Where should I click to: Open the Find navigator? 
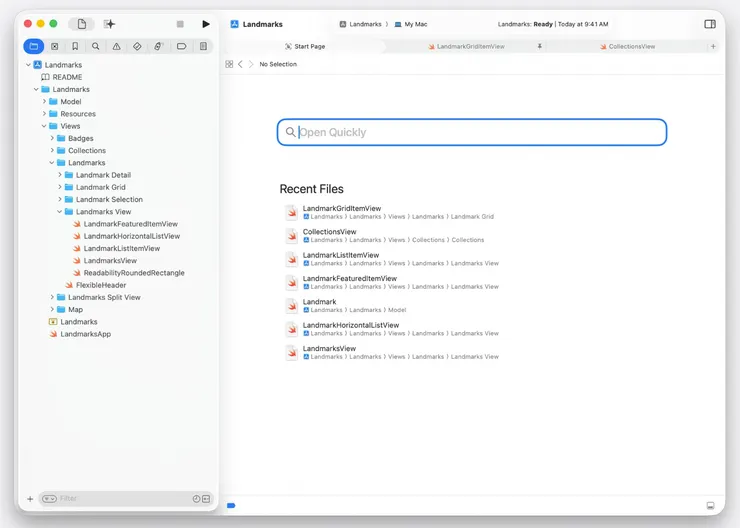(96, 46)
